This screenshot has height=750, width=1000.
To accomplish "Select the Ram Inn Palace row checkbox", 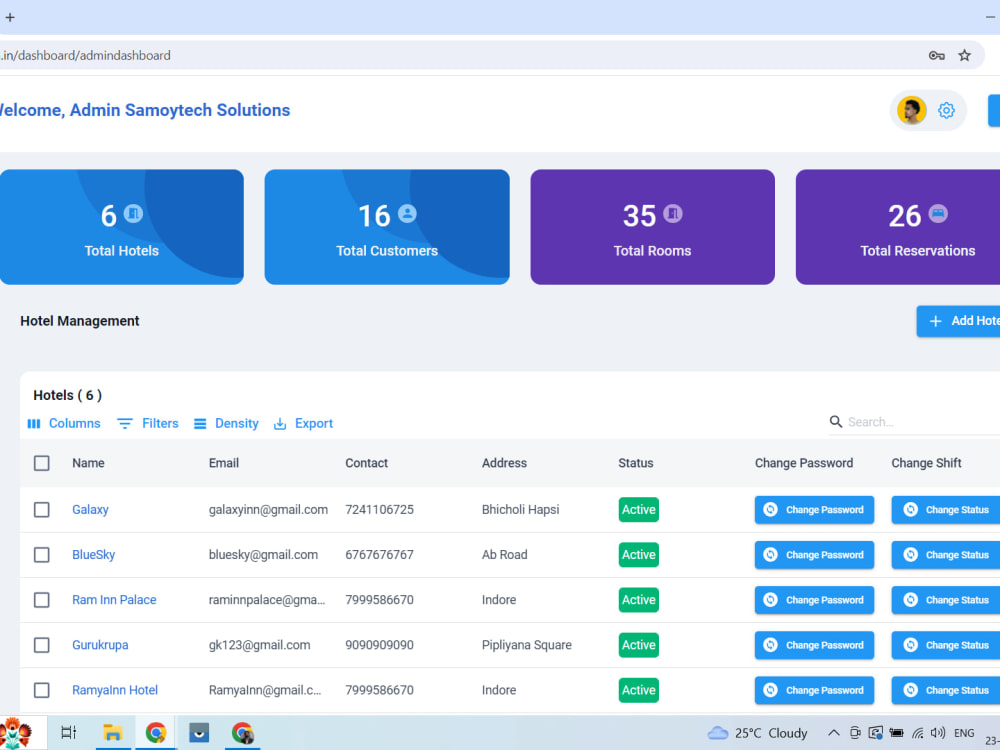I will [x=41, y=600].
